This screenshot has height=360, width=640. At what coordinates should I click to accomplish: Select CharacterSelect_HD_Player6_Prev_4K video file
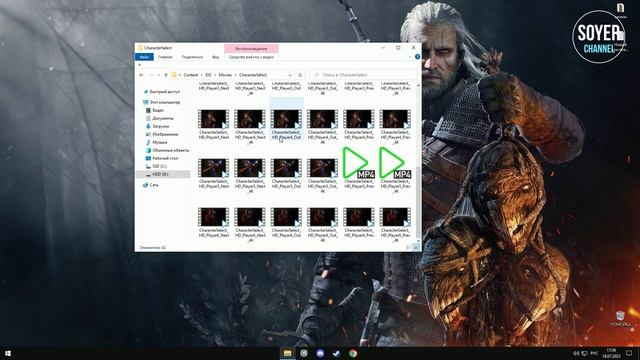(x=395, y=224)
